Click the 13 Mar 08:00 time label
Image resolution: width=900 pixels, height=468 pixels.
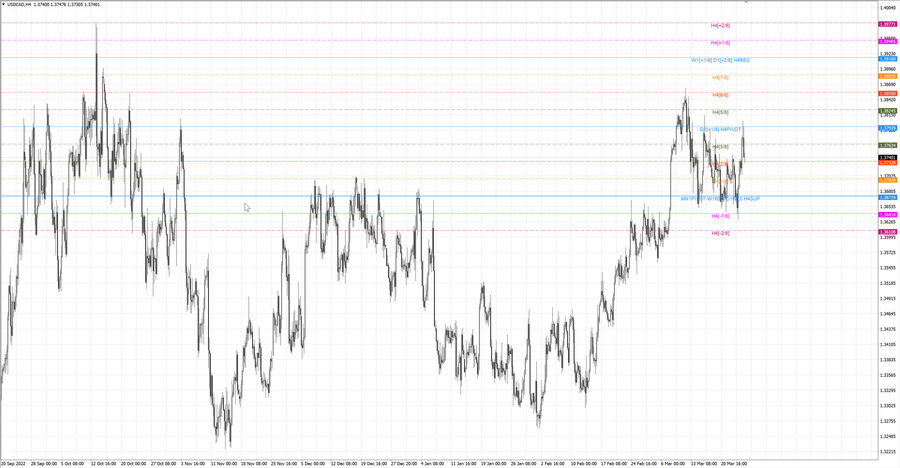click(x=704, y=463)
